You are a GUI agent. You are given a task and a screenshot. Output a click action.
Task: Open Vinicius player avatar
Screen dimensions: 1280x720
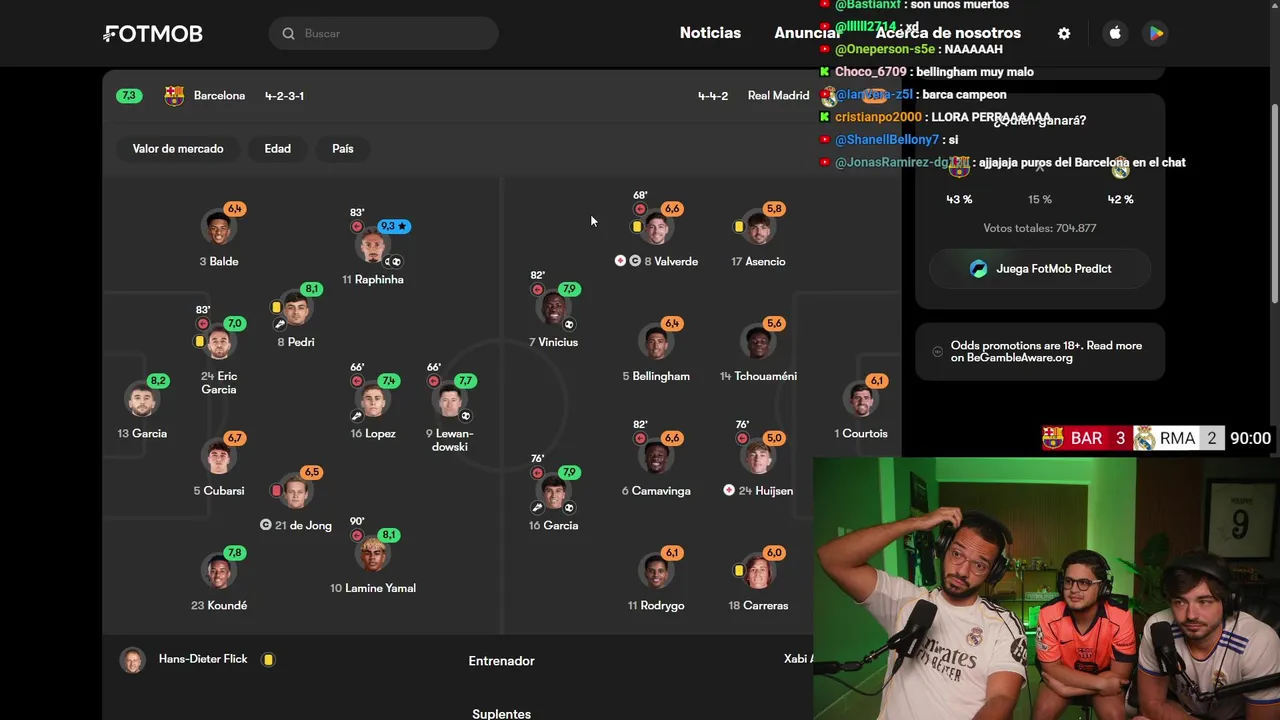pos(553,309)
